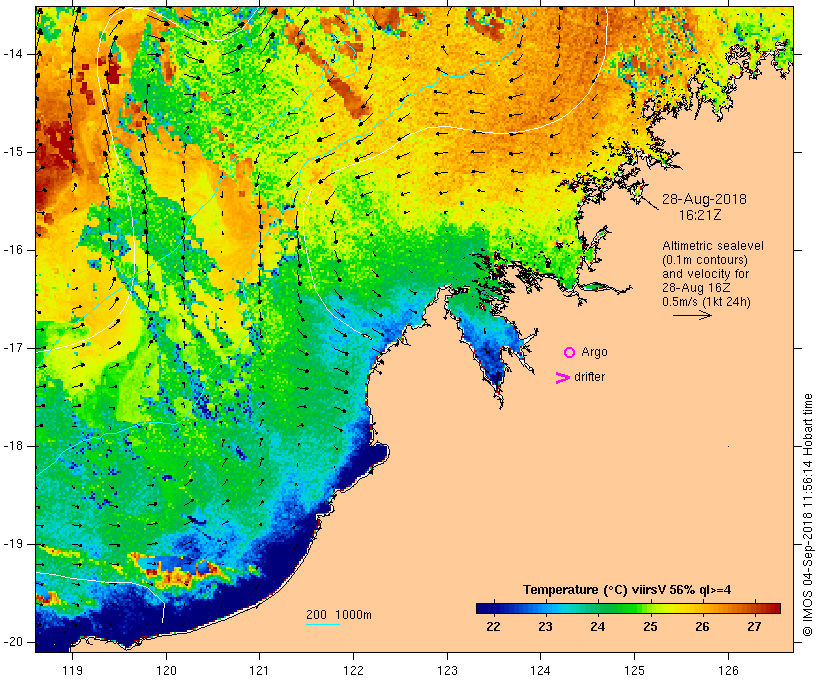This screenshot has width=820, height=680.
Task: Click the 'Argo' legend label
Action: 595,352
